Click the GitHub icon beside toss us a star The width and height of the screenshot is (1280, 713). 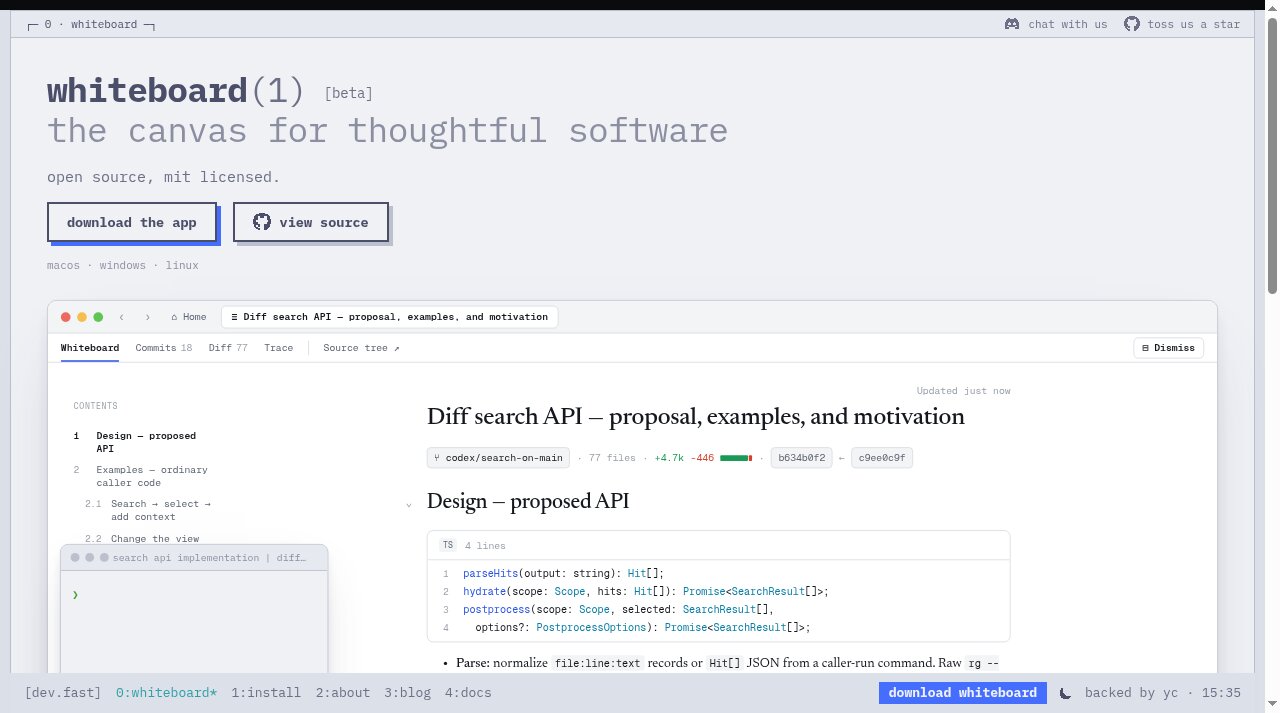pyautogui.click(x=1132, y=24)
